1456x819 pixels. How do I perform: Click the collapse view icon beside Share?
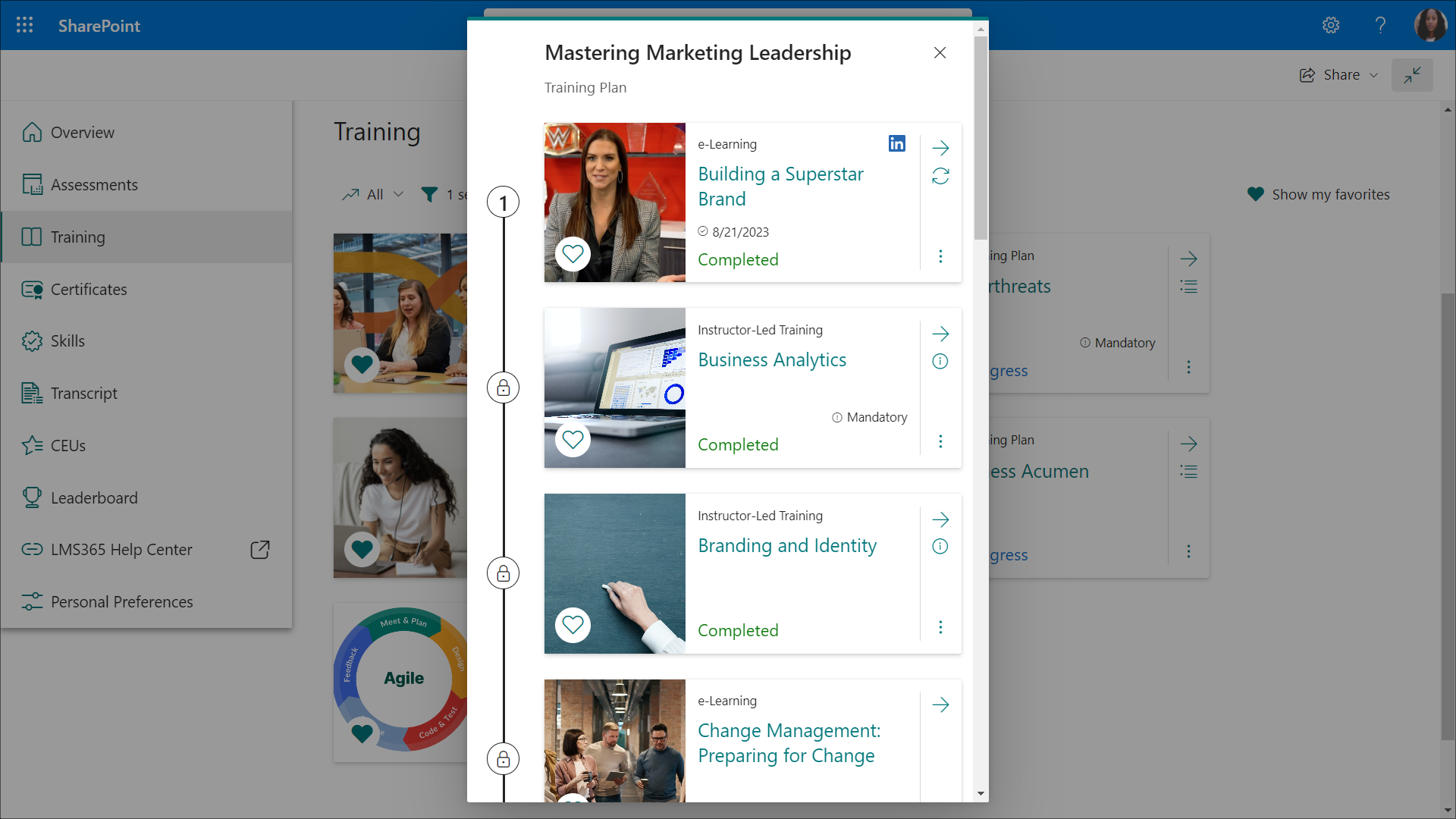1411,75
